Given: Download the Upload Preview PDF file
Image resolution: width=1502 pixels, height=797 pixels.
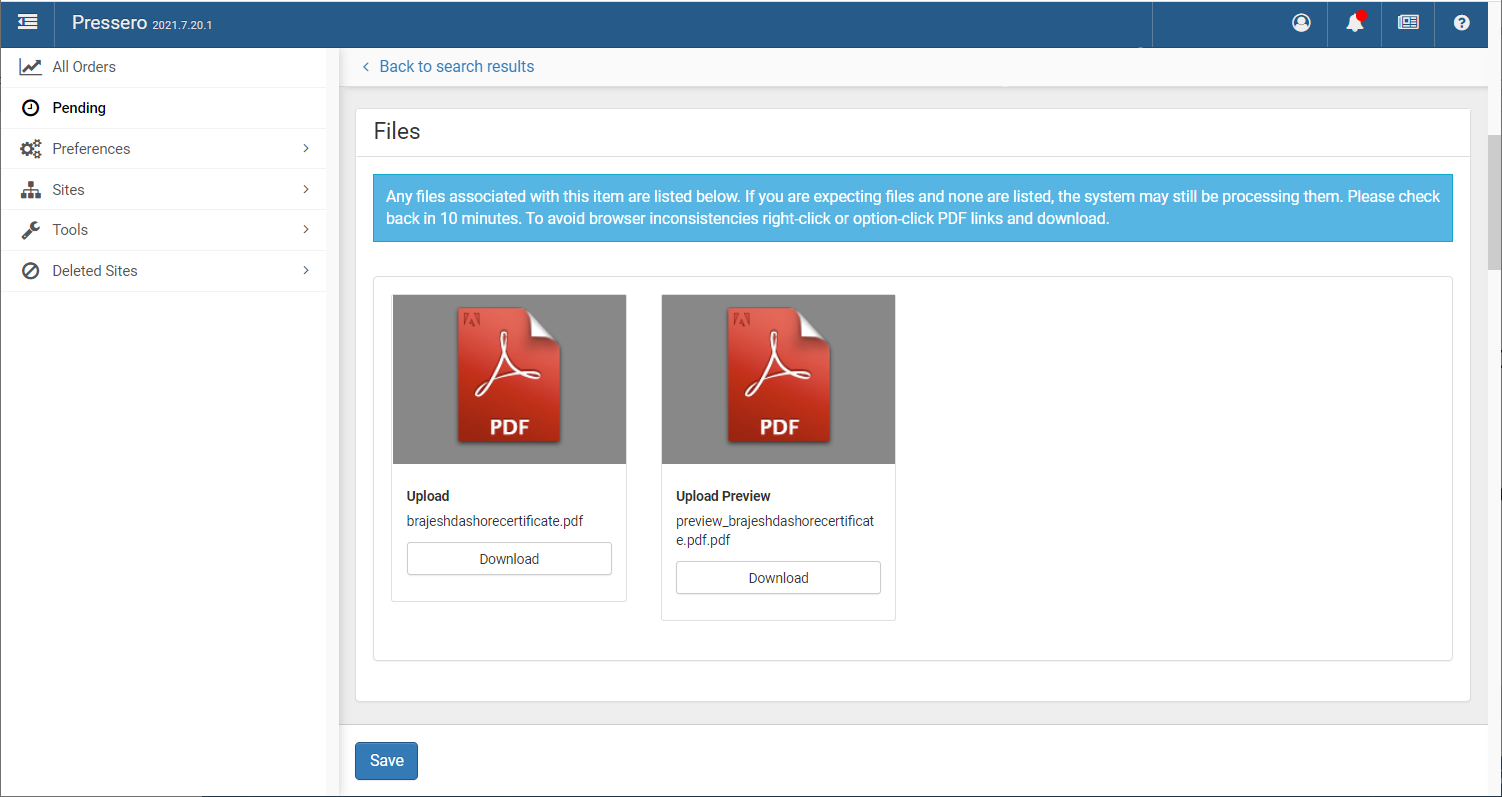Looking at the screenshot, I should [778, 578].
